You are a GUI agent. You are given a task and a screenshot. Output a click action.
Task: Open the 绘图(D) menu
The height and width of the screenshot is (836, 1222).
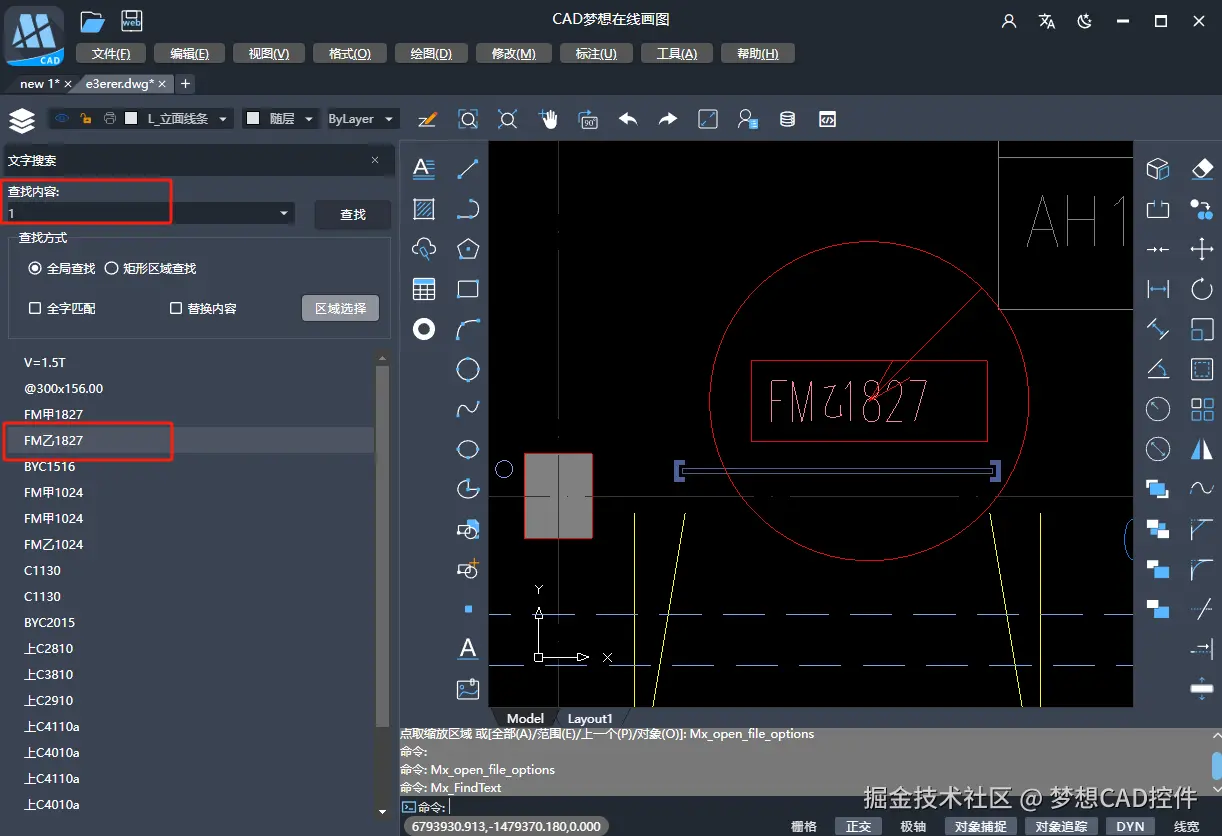[x=431, y=54]
